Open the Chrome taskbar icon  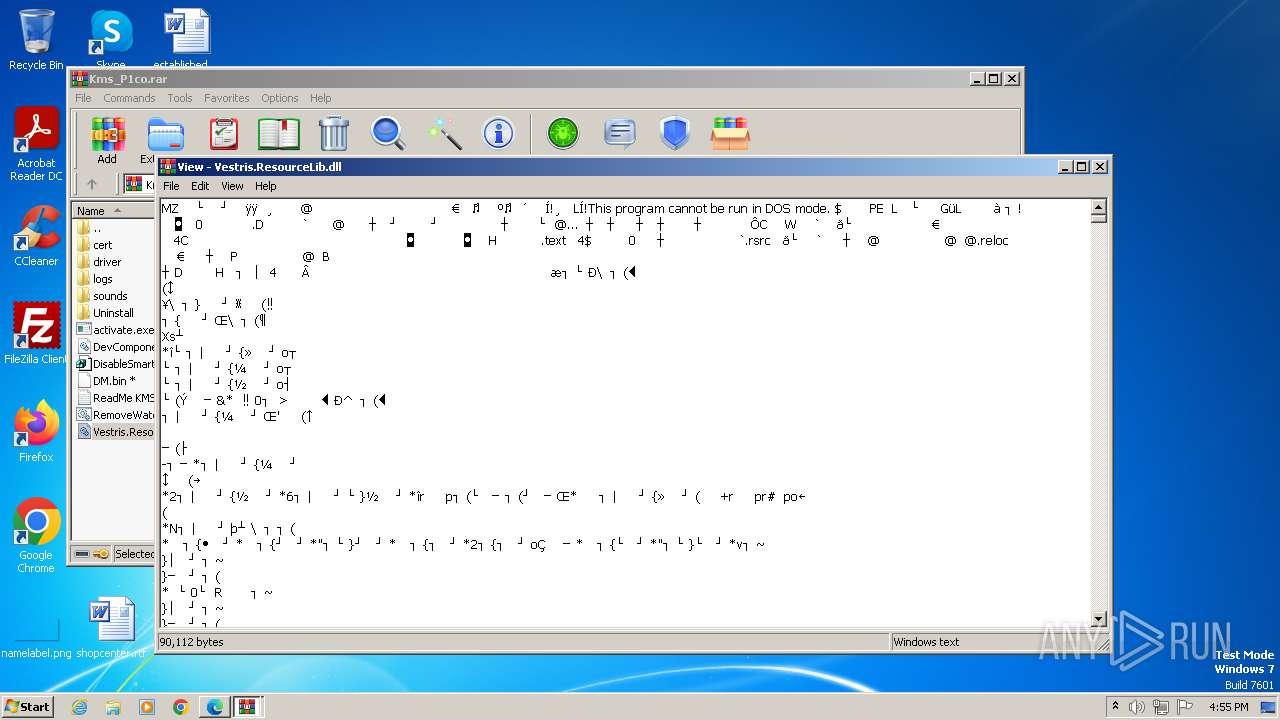[181, 707]
